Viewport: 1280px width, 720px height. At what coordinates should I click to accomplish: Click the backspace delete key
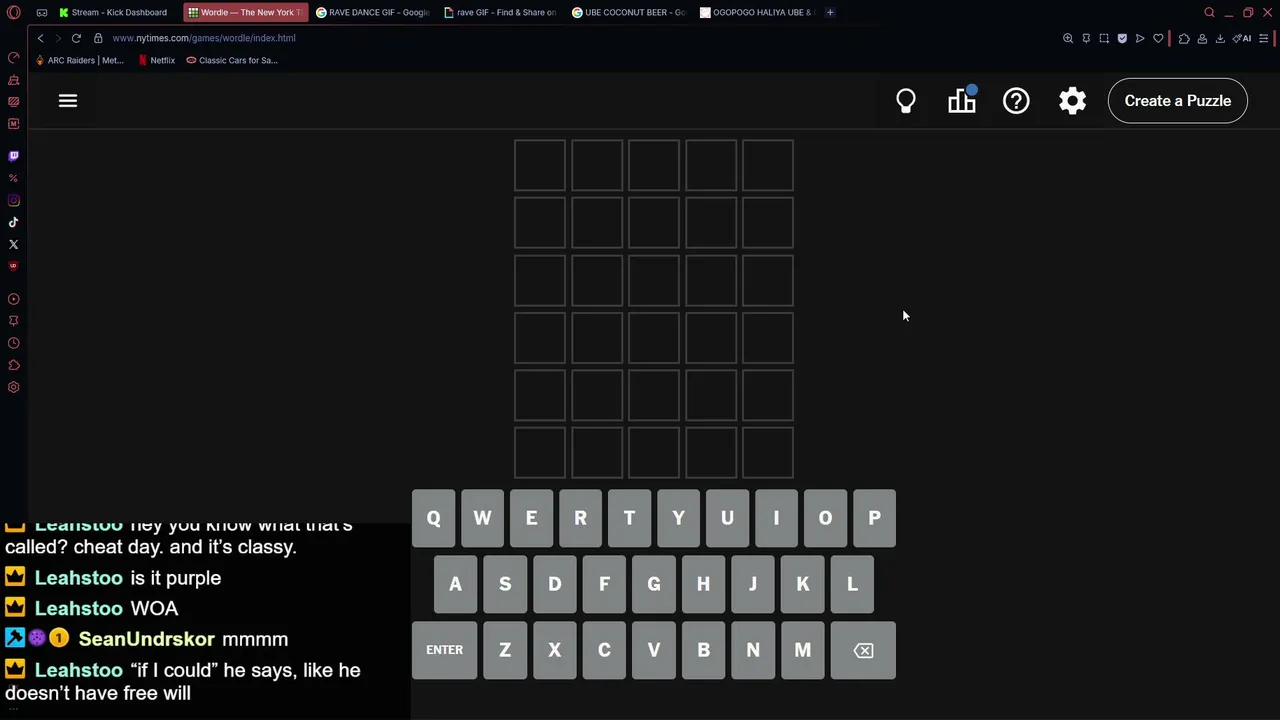(x=863, y=650)
